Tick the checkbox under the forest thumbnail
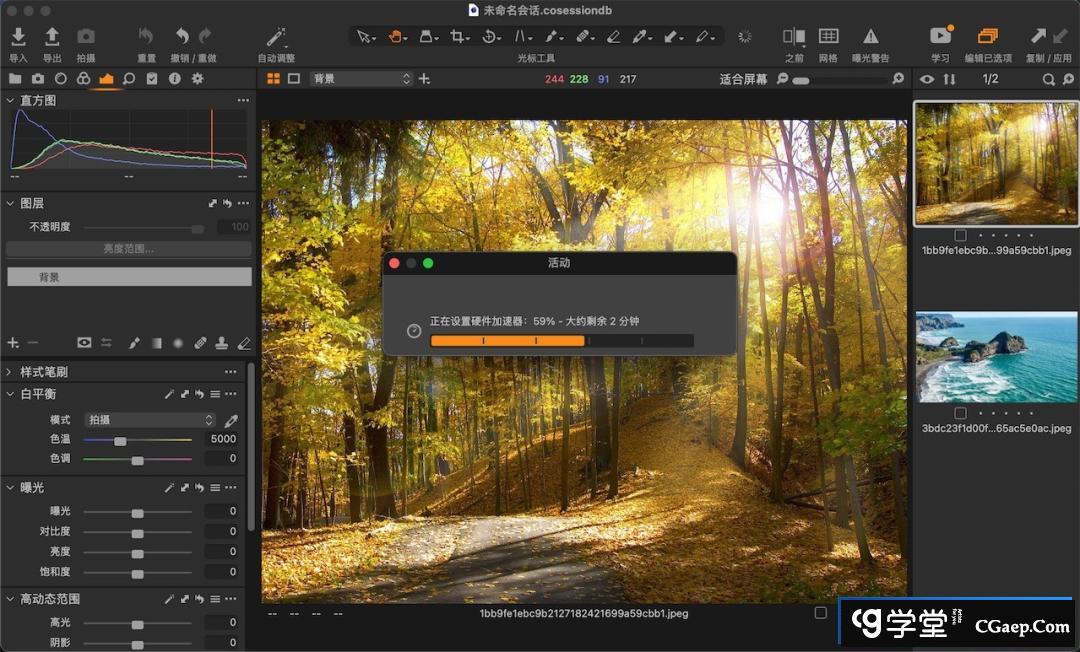The height and width of the screenshot is (652, 1080). click(960, 235)
